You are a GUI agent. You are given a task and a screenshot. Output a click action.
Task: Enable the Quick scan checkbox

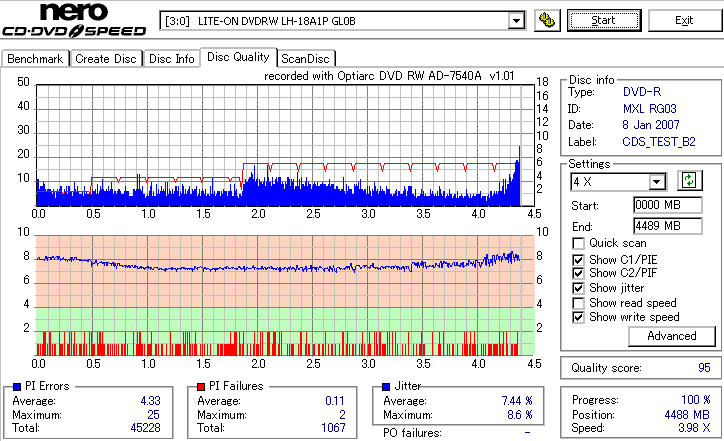pos(578,243)
